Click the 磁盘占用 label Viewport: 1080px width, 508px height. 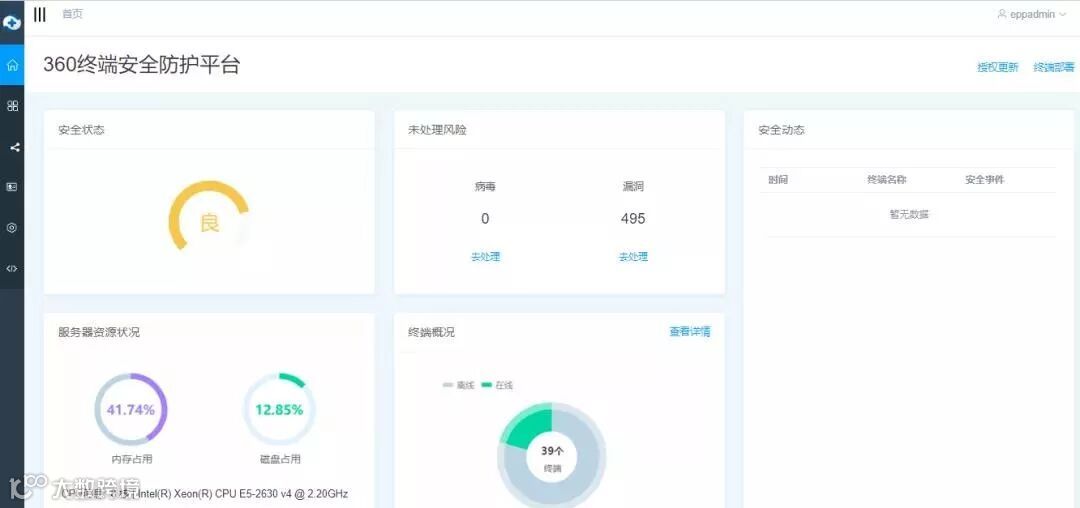[280, 459]
